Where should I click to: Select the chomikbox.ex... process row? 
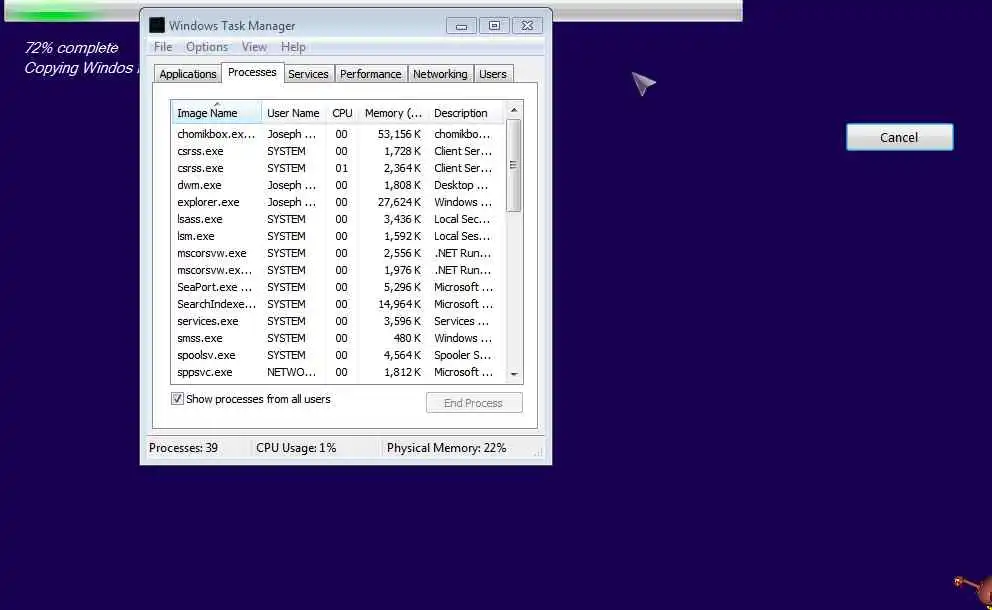(x=338, y=134)
